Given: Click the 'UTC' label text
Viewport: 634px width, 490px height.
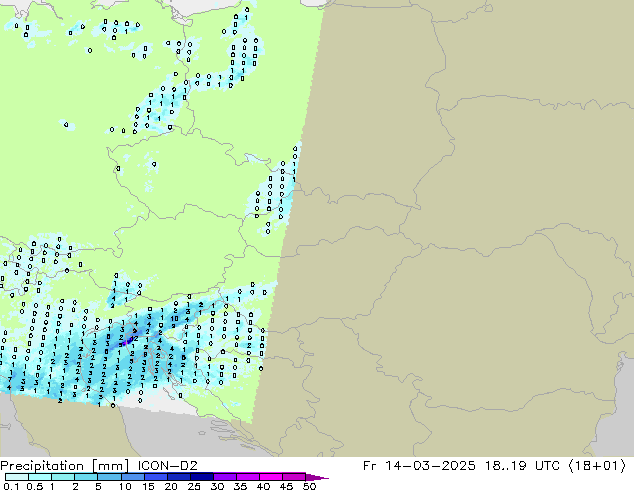Looking at the screenshot, I should pyautogui.click(x=547, y=465).
